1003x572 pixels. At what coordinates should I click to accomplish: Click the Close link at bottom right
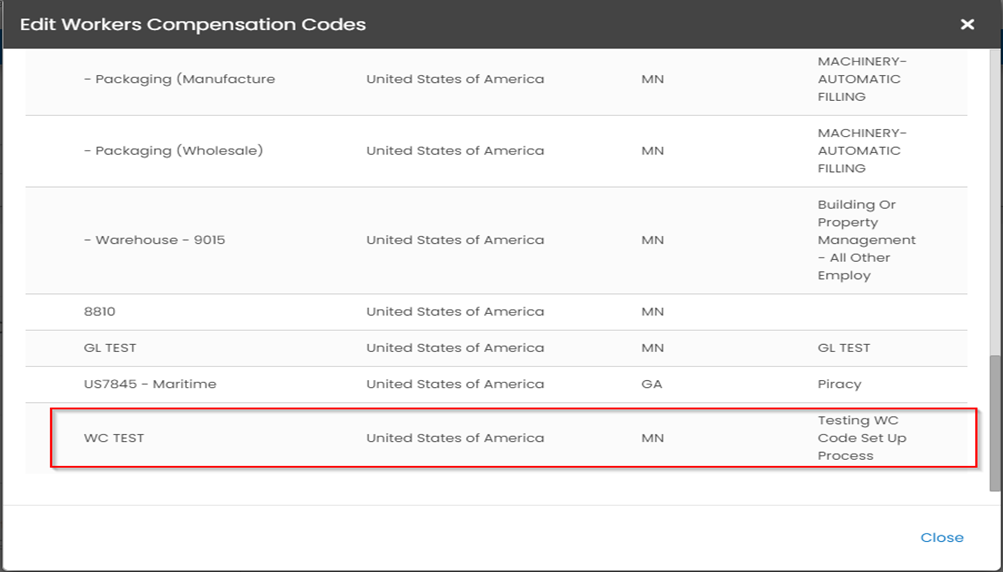click(942, 538)
